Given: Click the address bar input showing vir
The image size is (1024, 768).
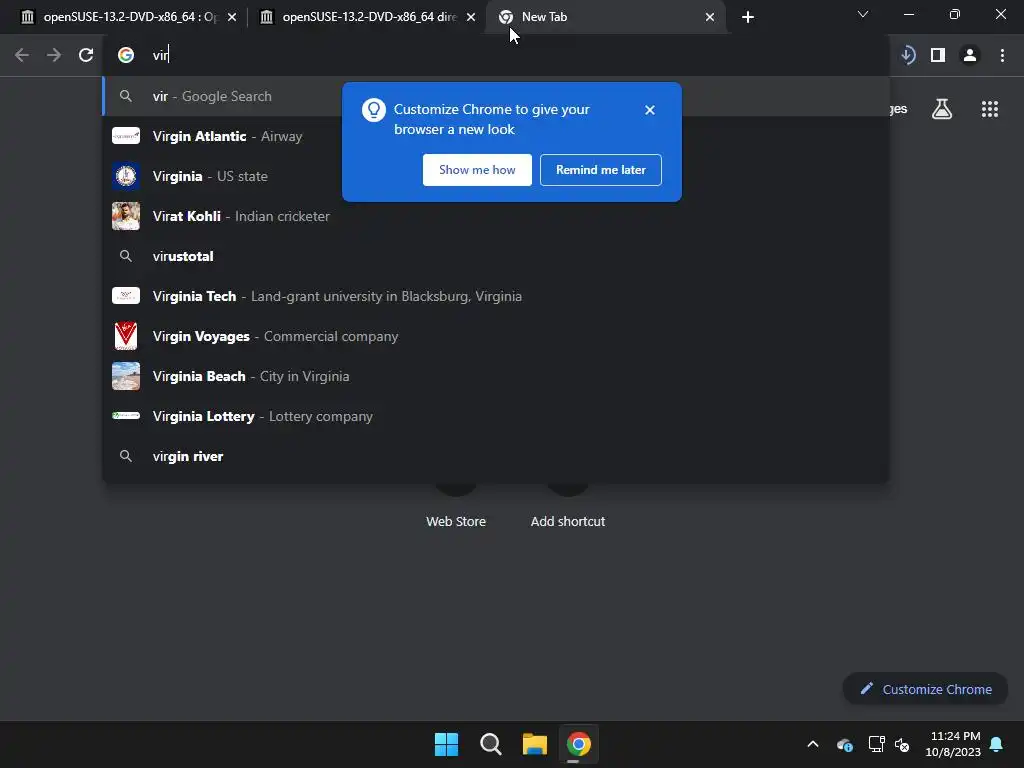Looking at the screenshot, I should [496, 56].
